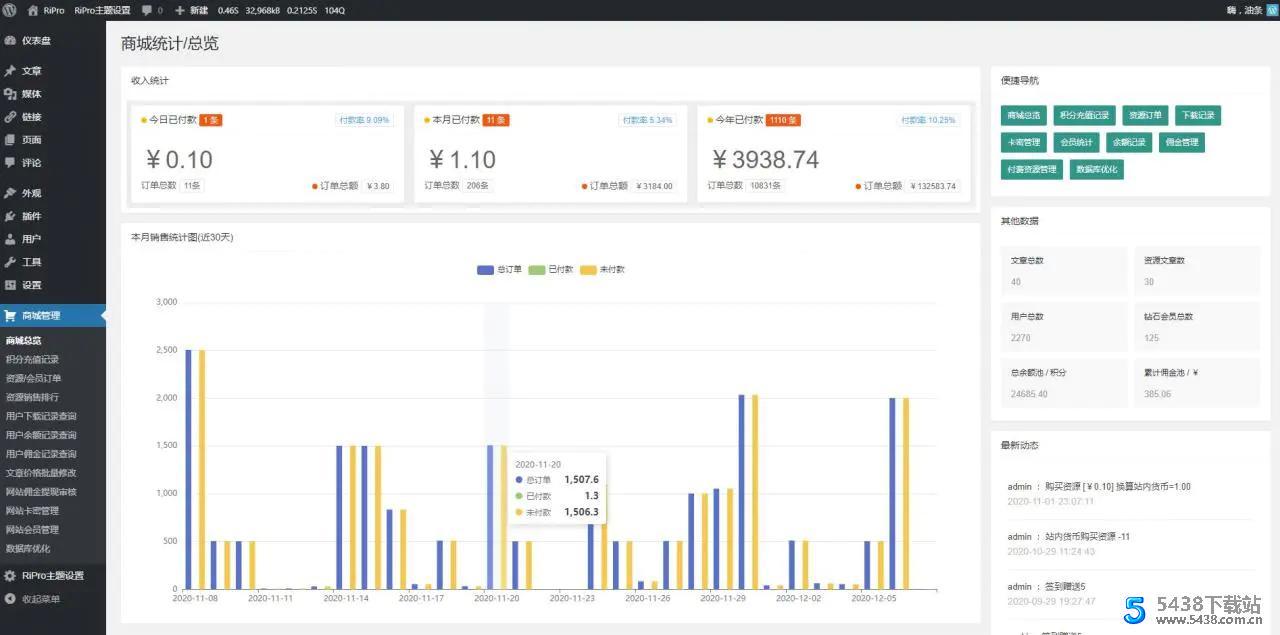Image resolution: width=1280 pixels, height=635 pixels.
Task: Click the 积分充值记录 quick navigation button
Action: [x=1084, y=116]
